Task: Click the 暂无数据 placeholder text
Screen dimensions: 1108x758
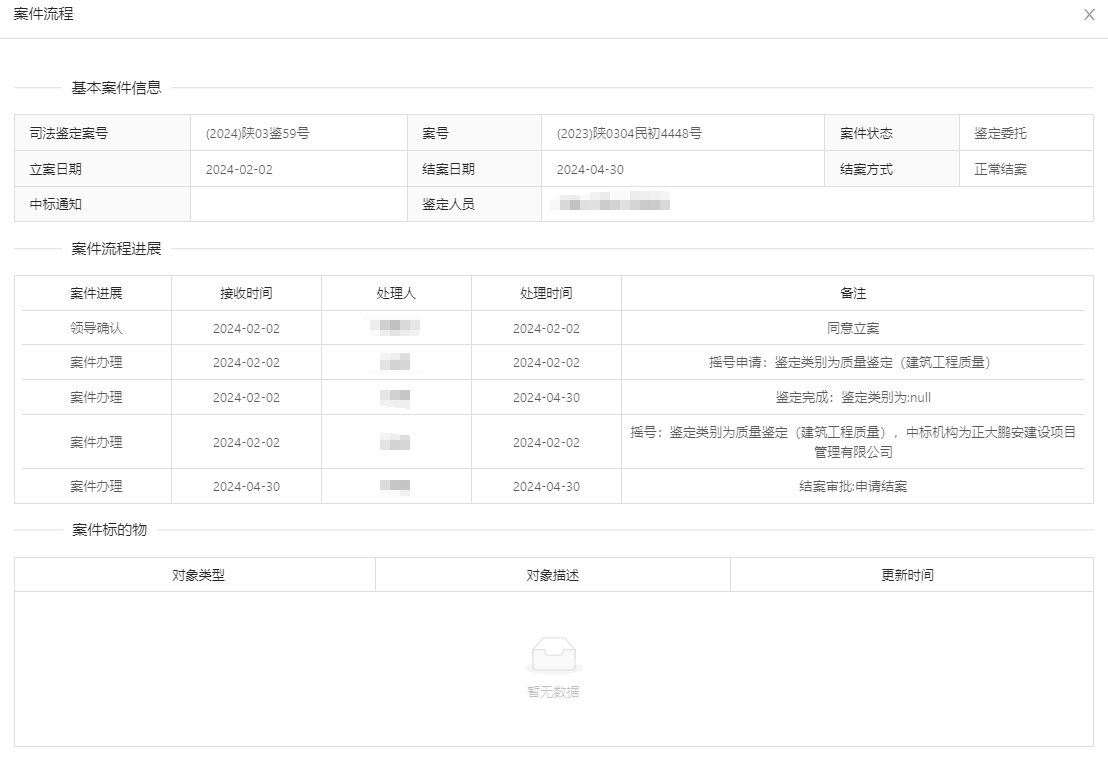Action: (x=553, y=691)
